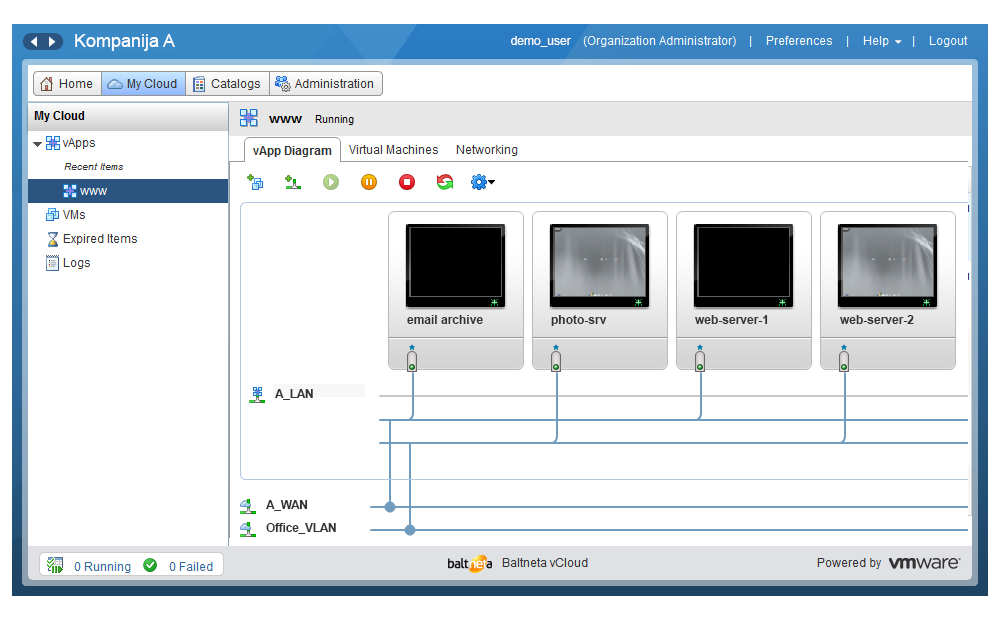Image resolution: width=1000 pixels, height=620 pixels.
Task: Click the Logout link
Action: coord(948,41)
